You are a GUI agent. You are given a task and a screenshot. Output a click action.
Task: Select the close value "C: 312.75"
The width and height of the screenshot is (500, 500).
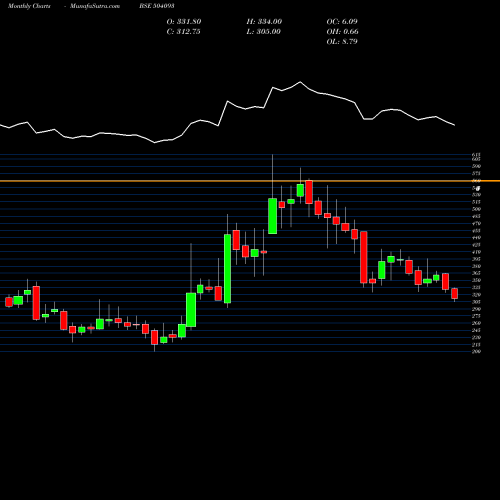tap(183, 32)
